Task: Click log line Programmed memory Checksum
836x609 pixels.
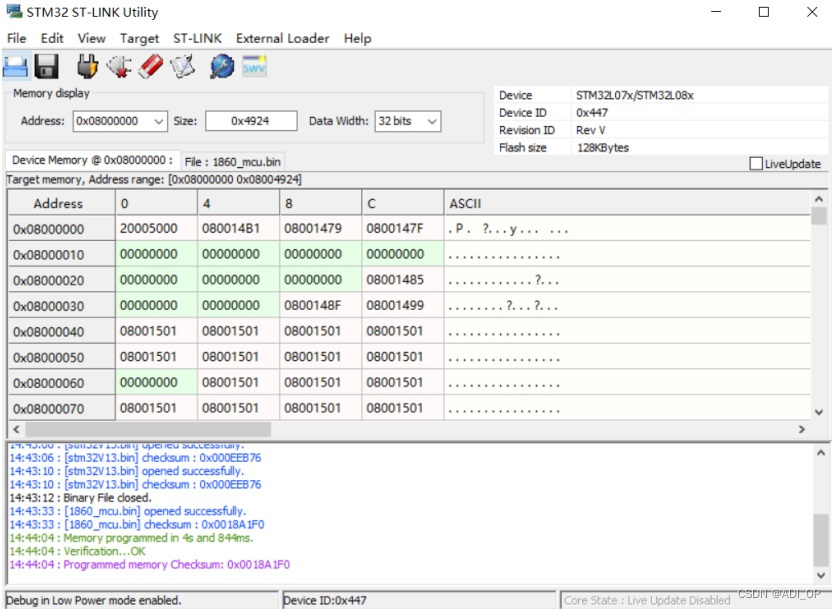Action: pyautogui.click(x=150, y=564)
